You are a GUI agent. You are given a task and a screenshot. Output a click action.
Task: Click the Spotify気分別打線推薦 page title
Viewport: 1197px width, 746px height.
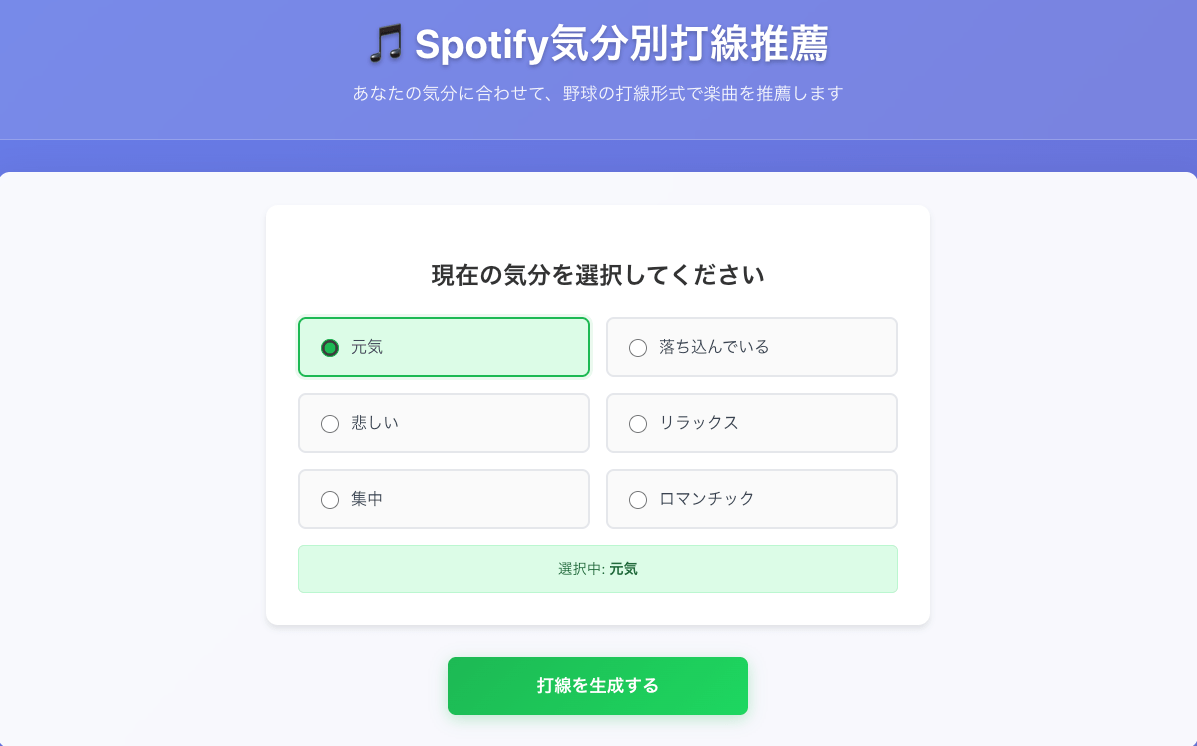[x=621, y=44]
